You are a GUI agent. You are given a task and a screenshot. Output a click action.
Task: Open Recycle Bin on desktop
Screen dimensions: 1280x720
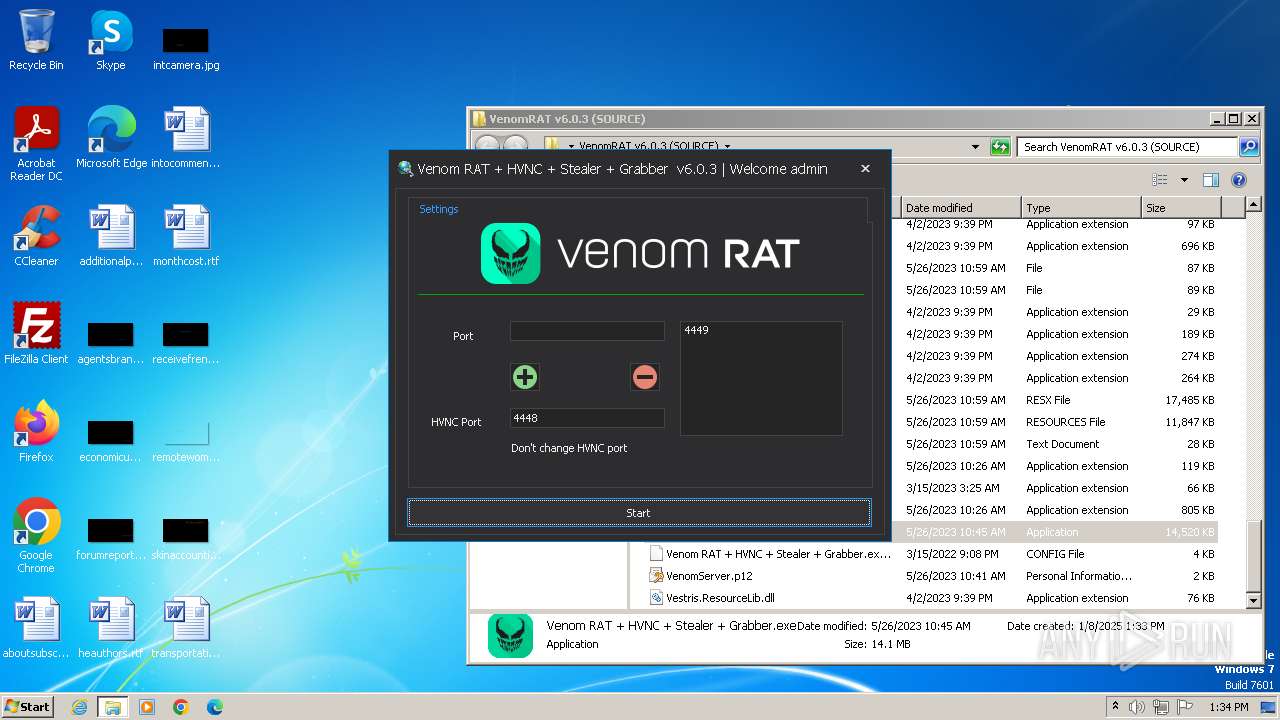point(36,40)
